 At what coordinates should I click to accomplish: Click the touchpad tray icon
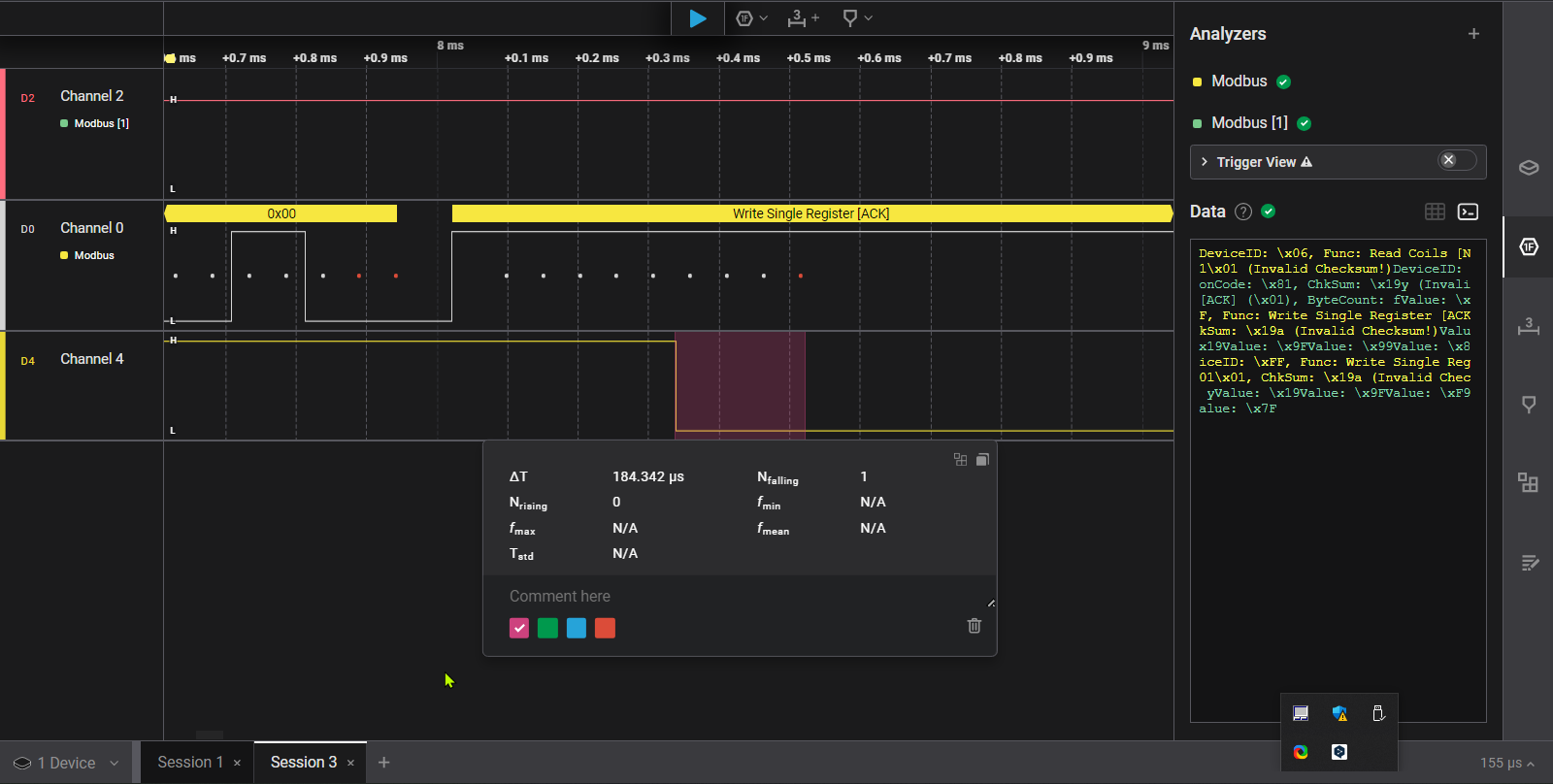click(x=1301, y=713)
